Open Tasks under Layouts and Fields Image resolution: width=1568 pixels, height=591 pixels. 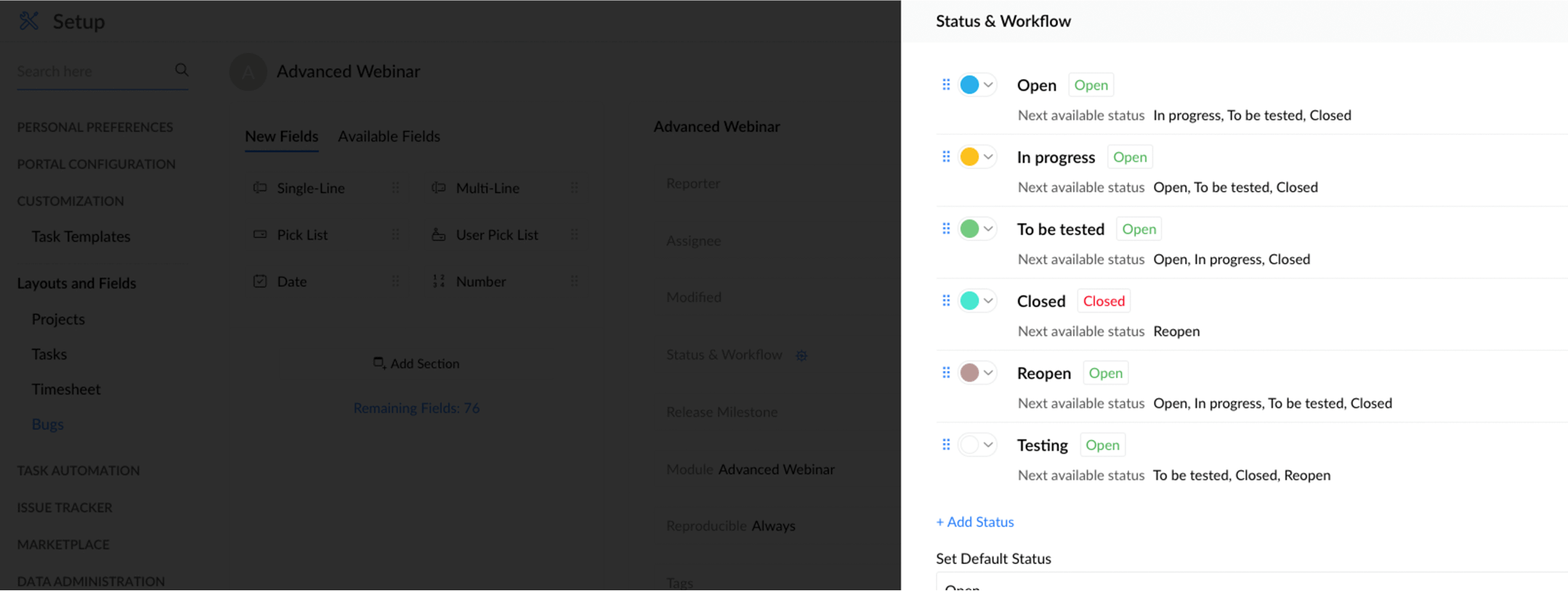point(49,354)
